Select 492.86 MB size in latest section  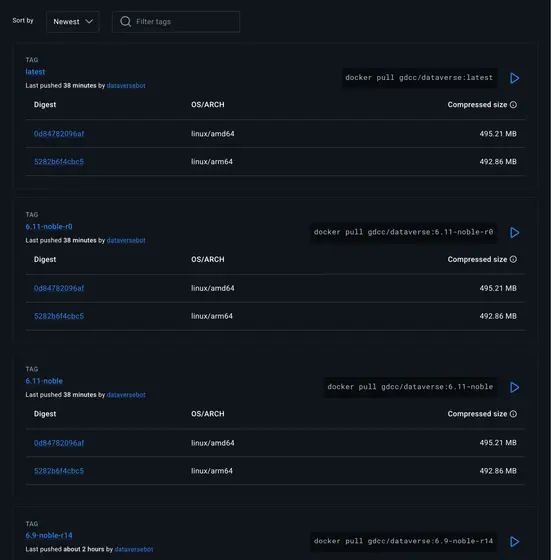(x=498, y=162)
